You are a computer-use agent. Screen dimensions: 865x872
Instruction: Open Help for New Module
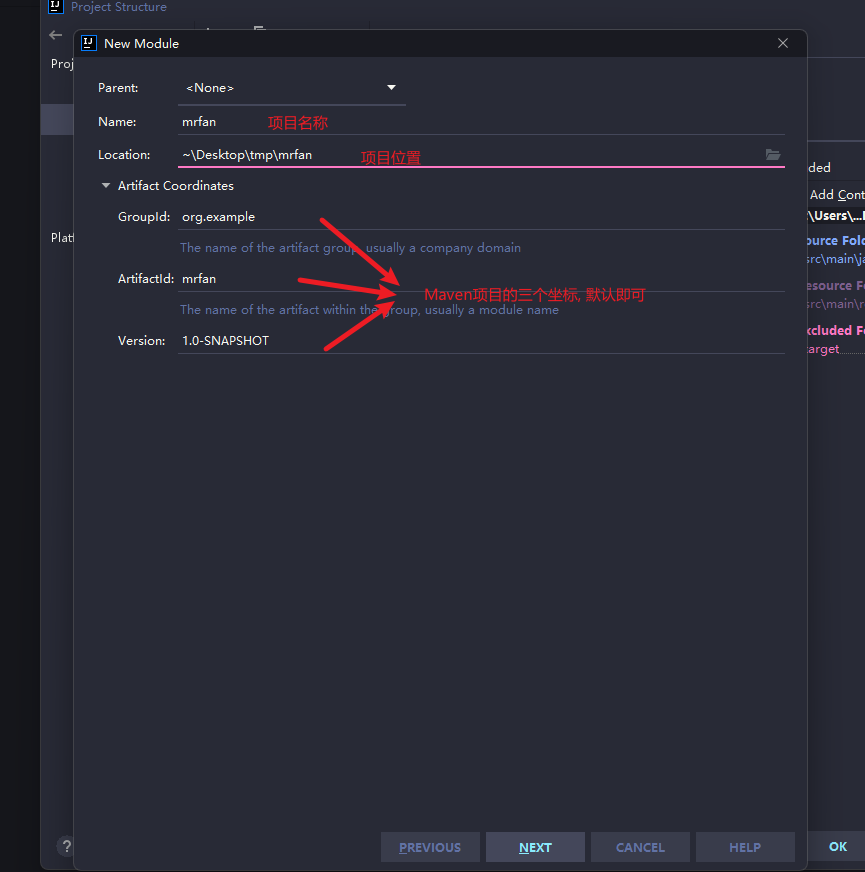(x=745, y=847)
